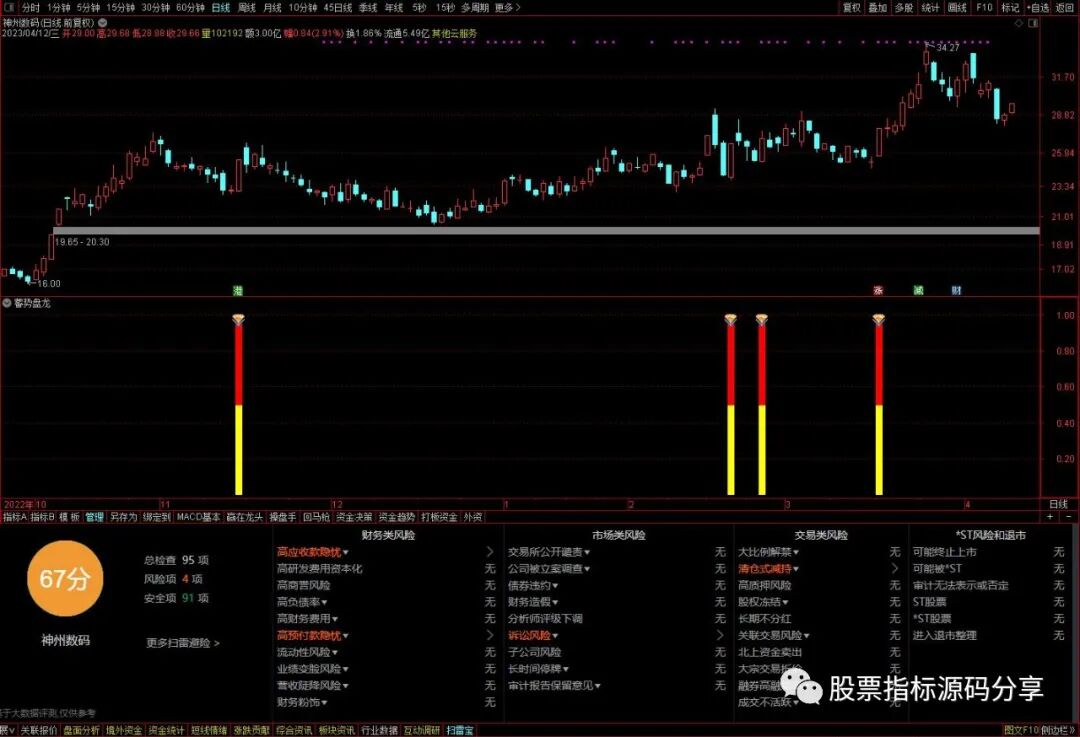Click the panel layout icon beside the diamond
Viewport: 1080px width, 737px height.
pos(1033,23)
